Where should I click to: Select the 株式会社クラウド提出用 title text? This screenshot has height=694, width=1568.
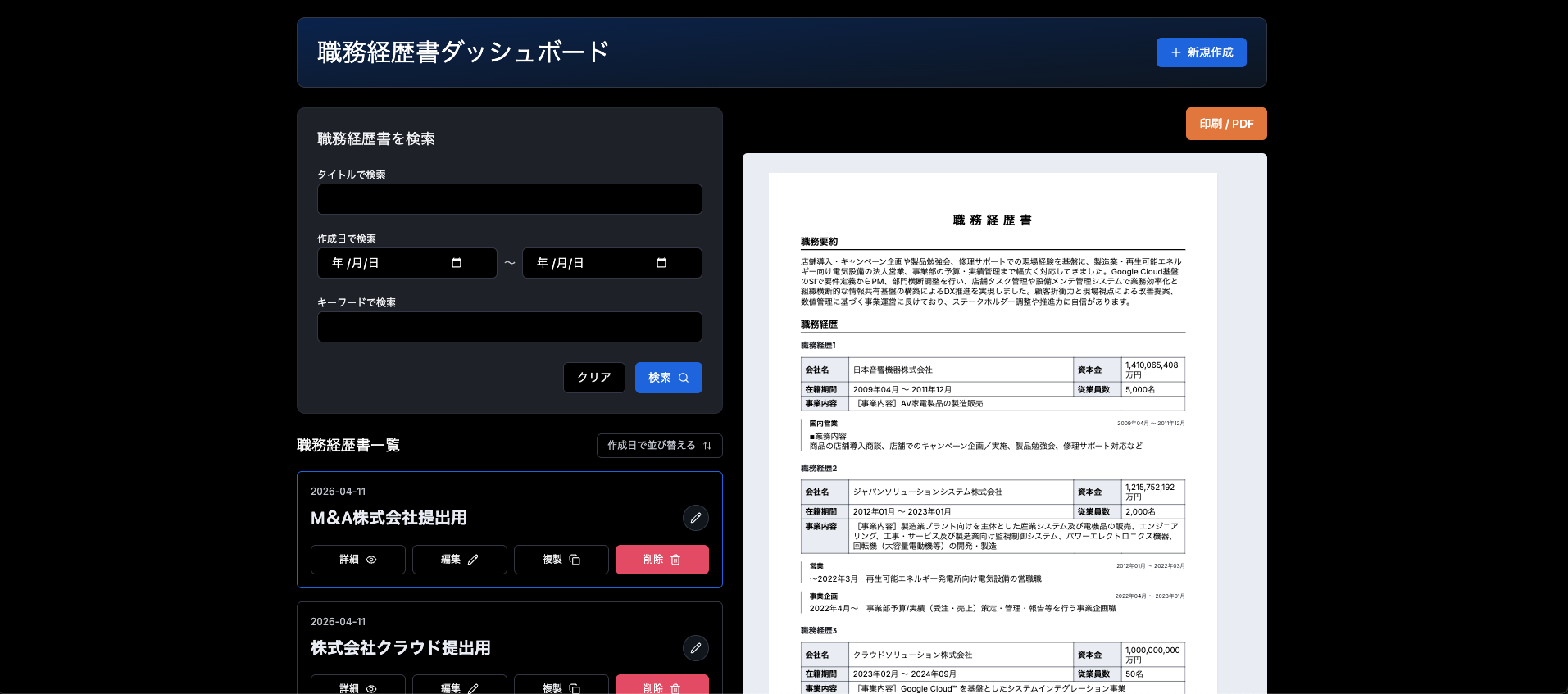(401, 648)
